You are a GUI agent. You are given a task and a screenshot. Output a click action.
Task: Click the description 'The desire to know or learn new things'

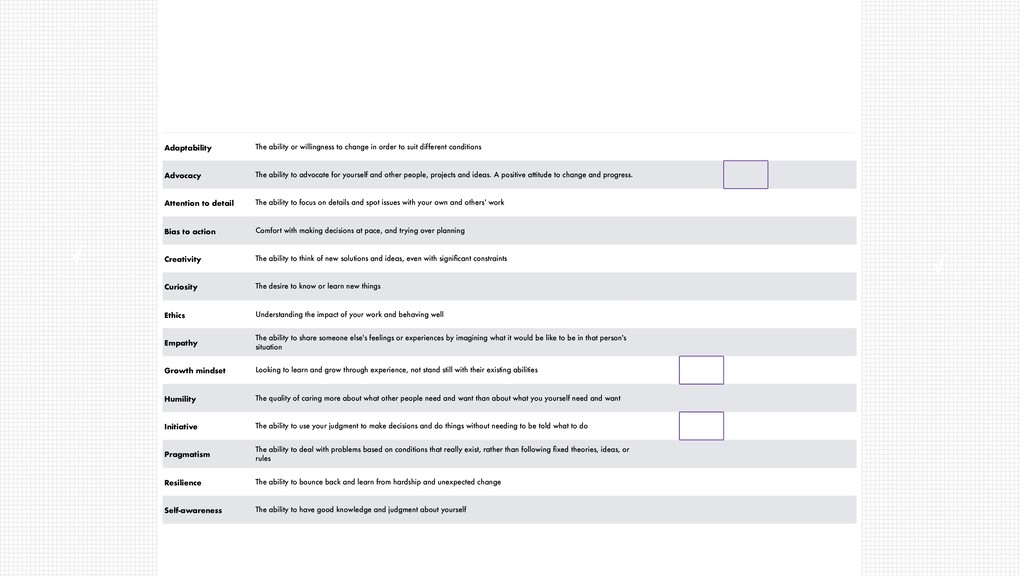click(x=317, y=286)
